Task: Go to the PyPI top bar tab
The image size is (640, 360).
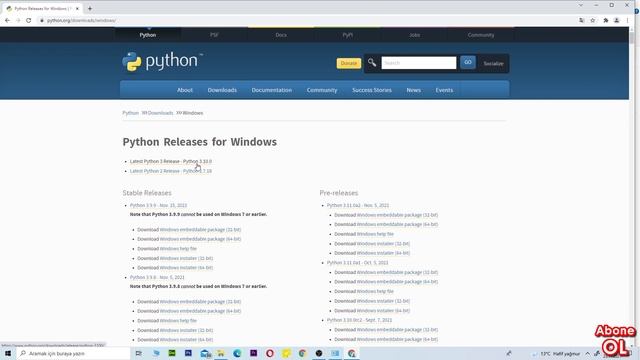Action: pos(347,35)
